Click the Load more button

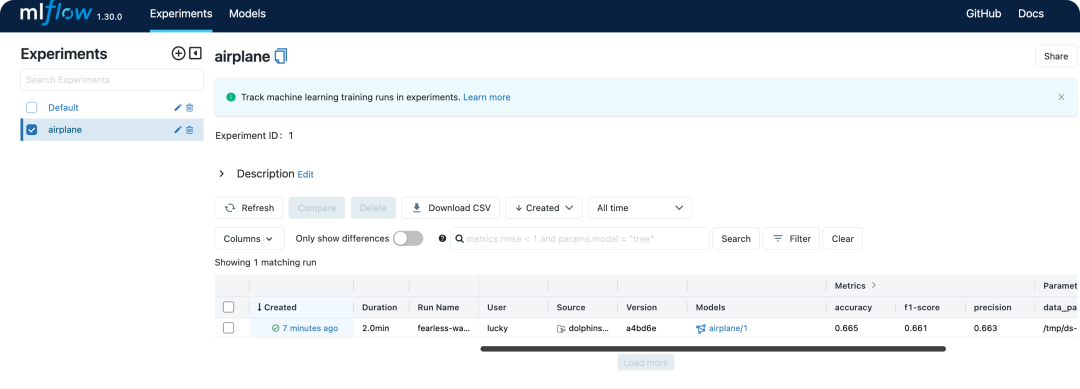click(645, 363)
